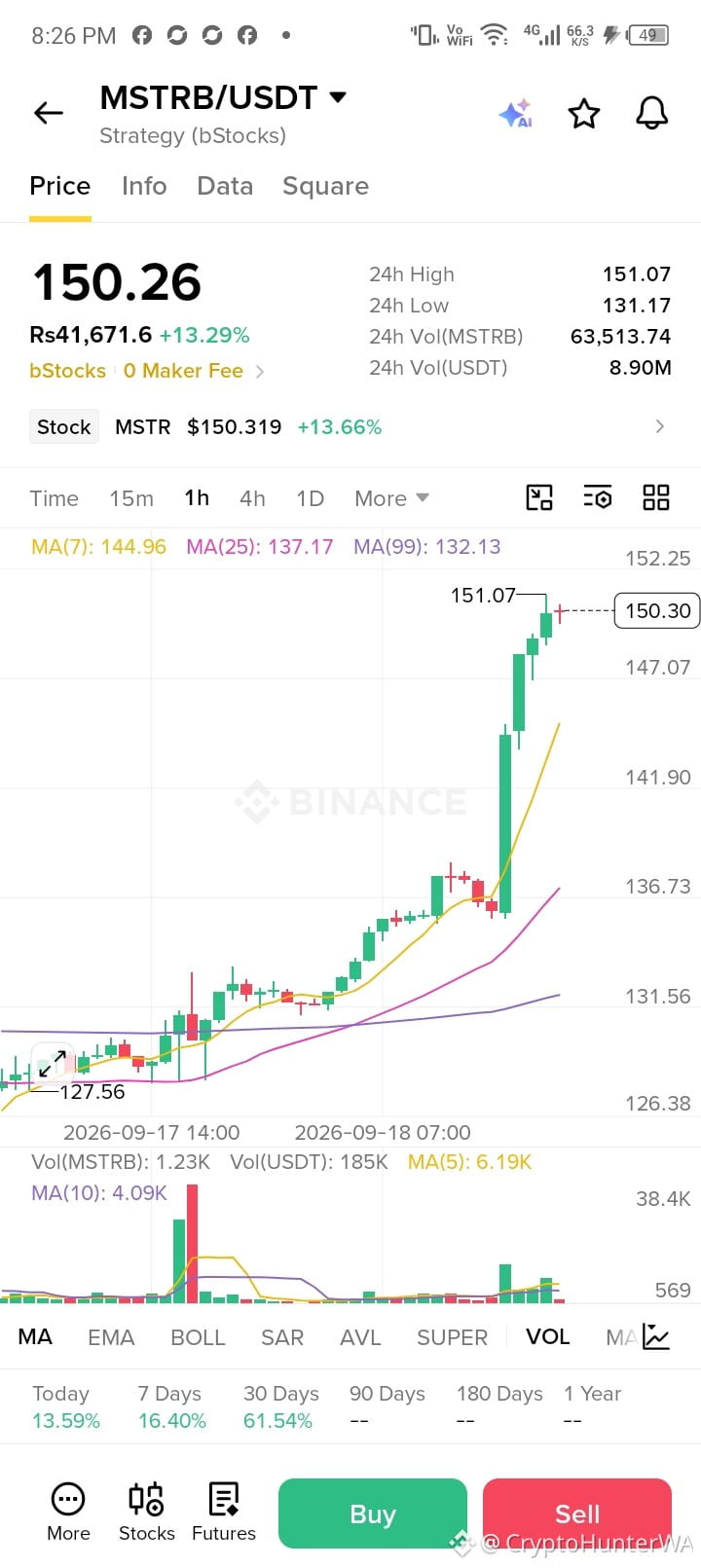The image size is (701, 1568).
Task: Select the 4h timeframe
Action: (252, 498)
